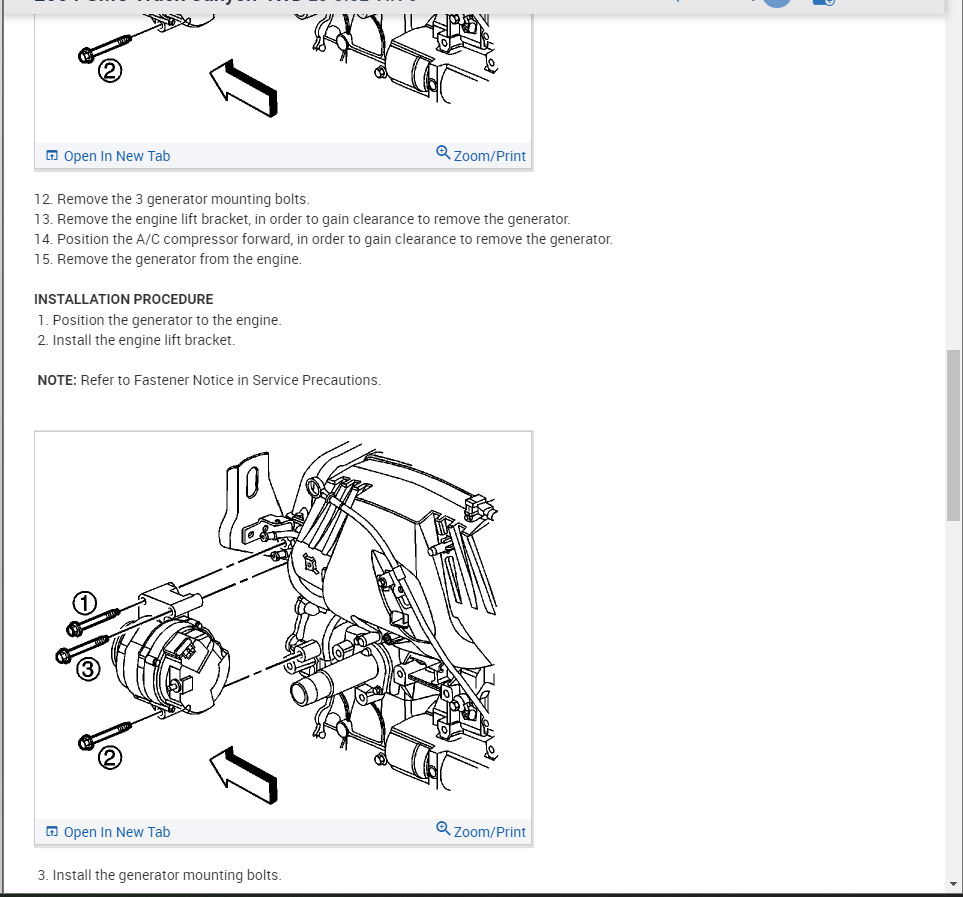Screen dimensions: 963x897
Task: Click the lower magnifier zoom icon
Action: click(x=443, y=828)
